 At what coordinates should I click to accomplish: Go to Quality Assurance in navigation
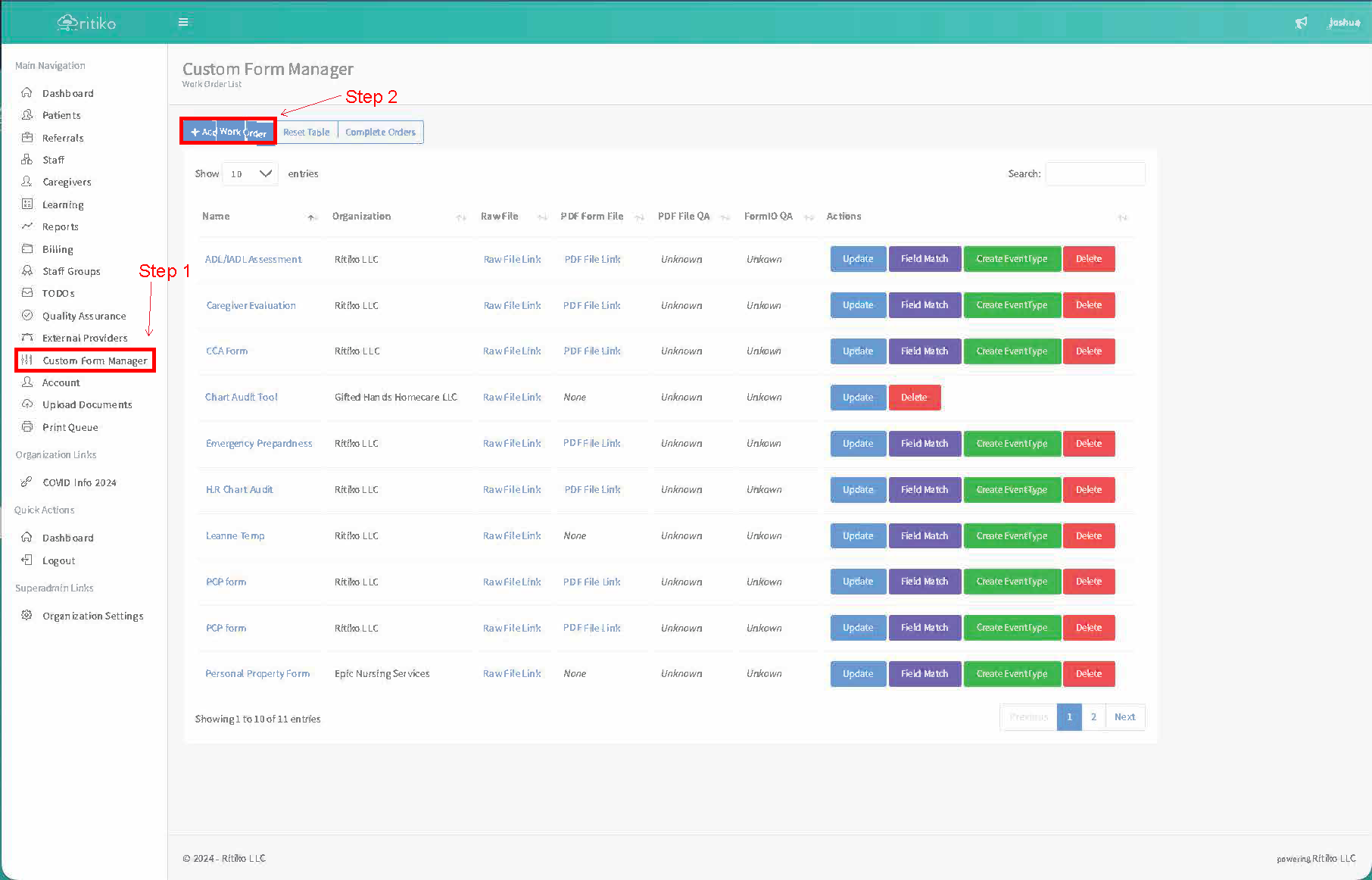(84, 316)
